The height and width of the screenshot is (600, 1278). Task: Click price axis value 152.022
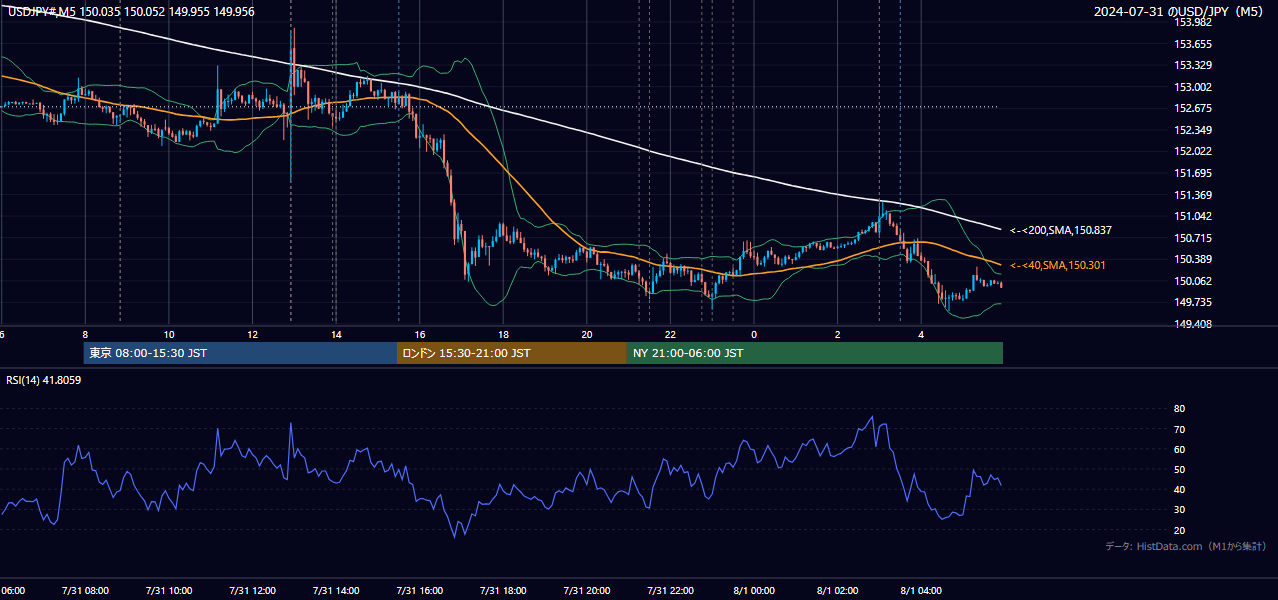1192,151
